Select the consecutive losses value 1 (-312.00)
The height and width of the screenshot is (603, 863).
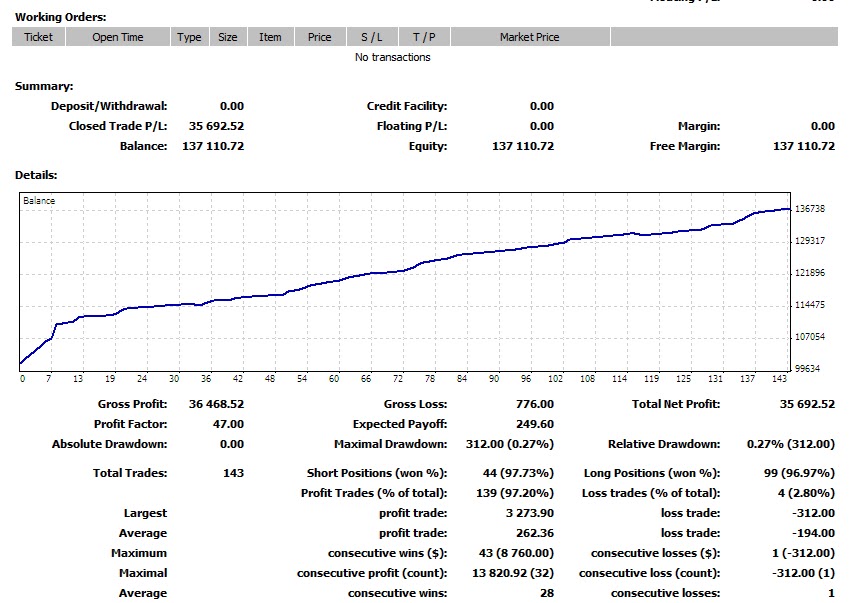pos(804,553)
